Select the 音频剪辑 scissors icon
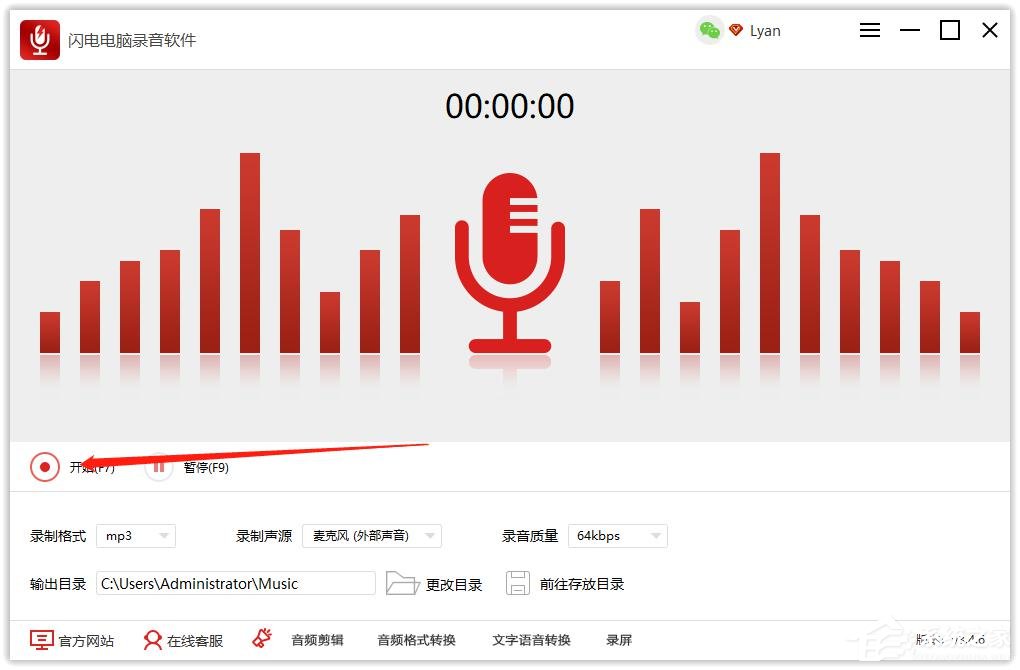The image size is (1020, 670). [262, 637]
